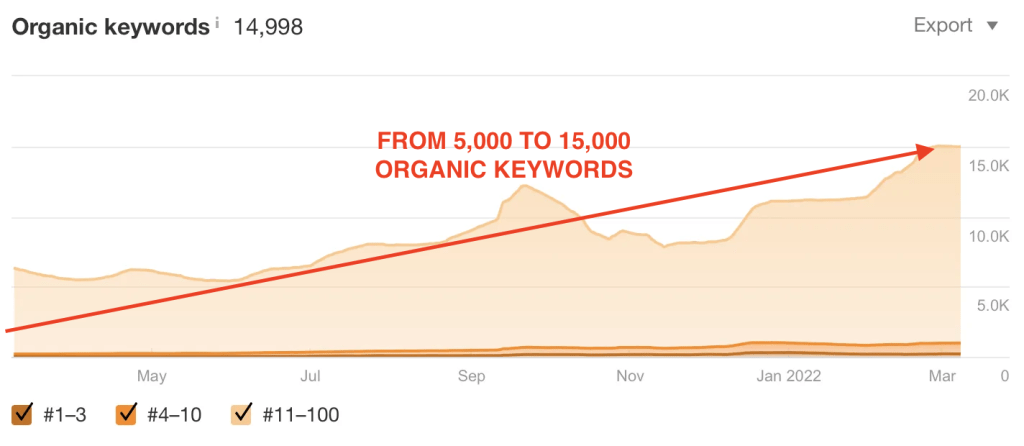
Task: Click the 14,998 keyword count
Action: coord(268,27)
